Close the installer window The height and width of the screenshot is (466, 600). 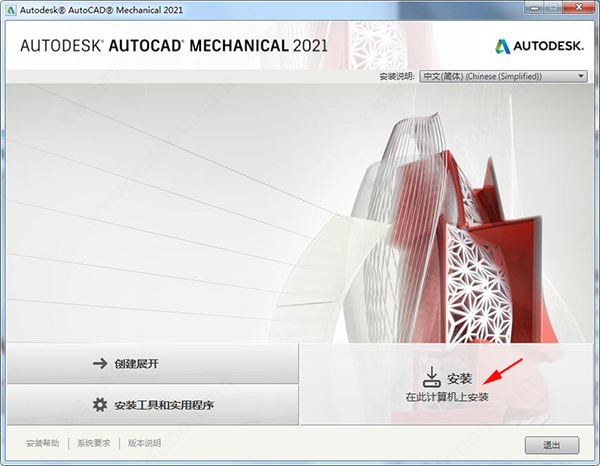579,8
